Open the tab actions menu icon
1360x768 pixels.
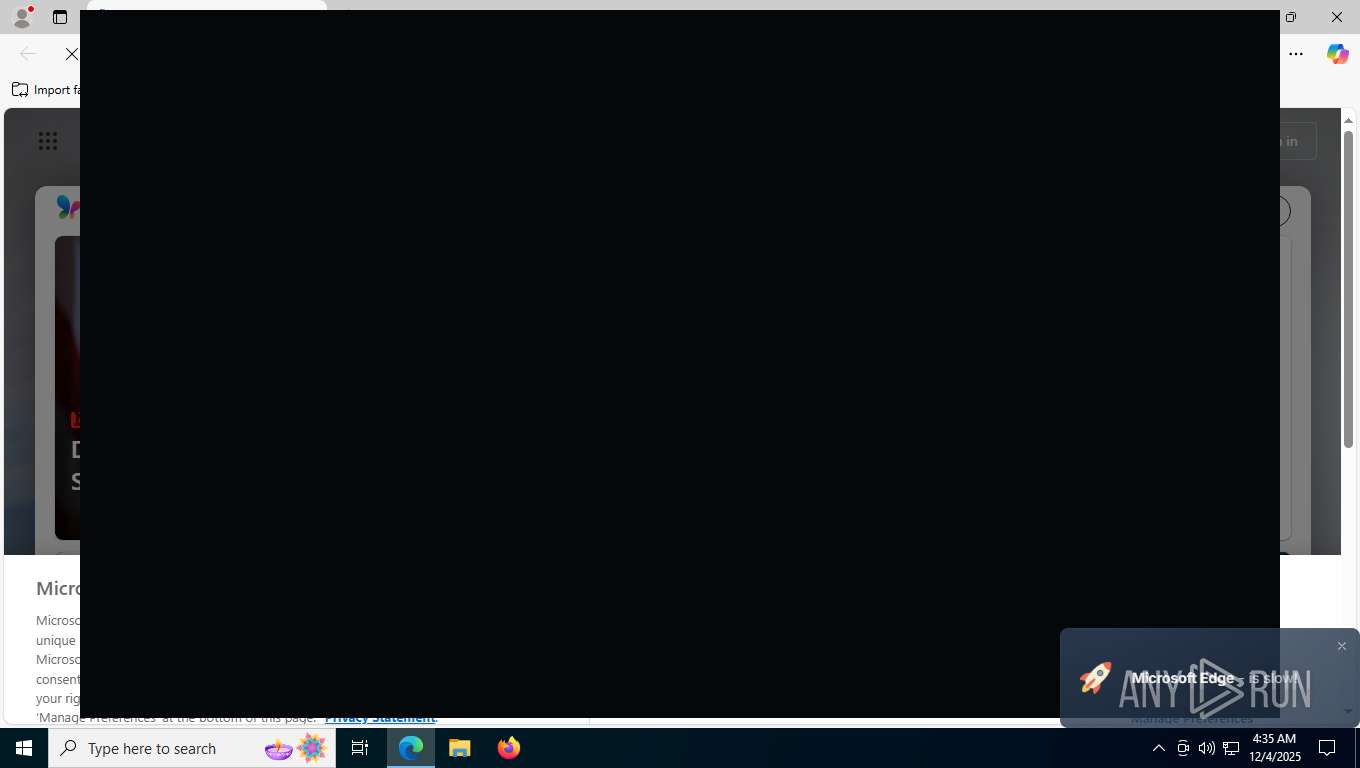click(x=60, y=17)
